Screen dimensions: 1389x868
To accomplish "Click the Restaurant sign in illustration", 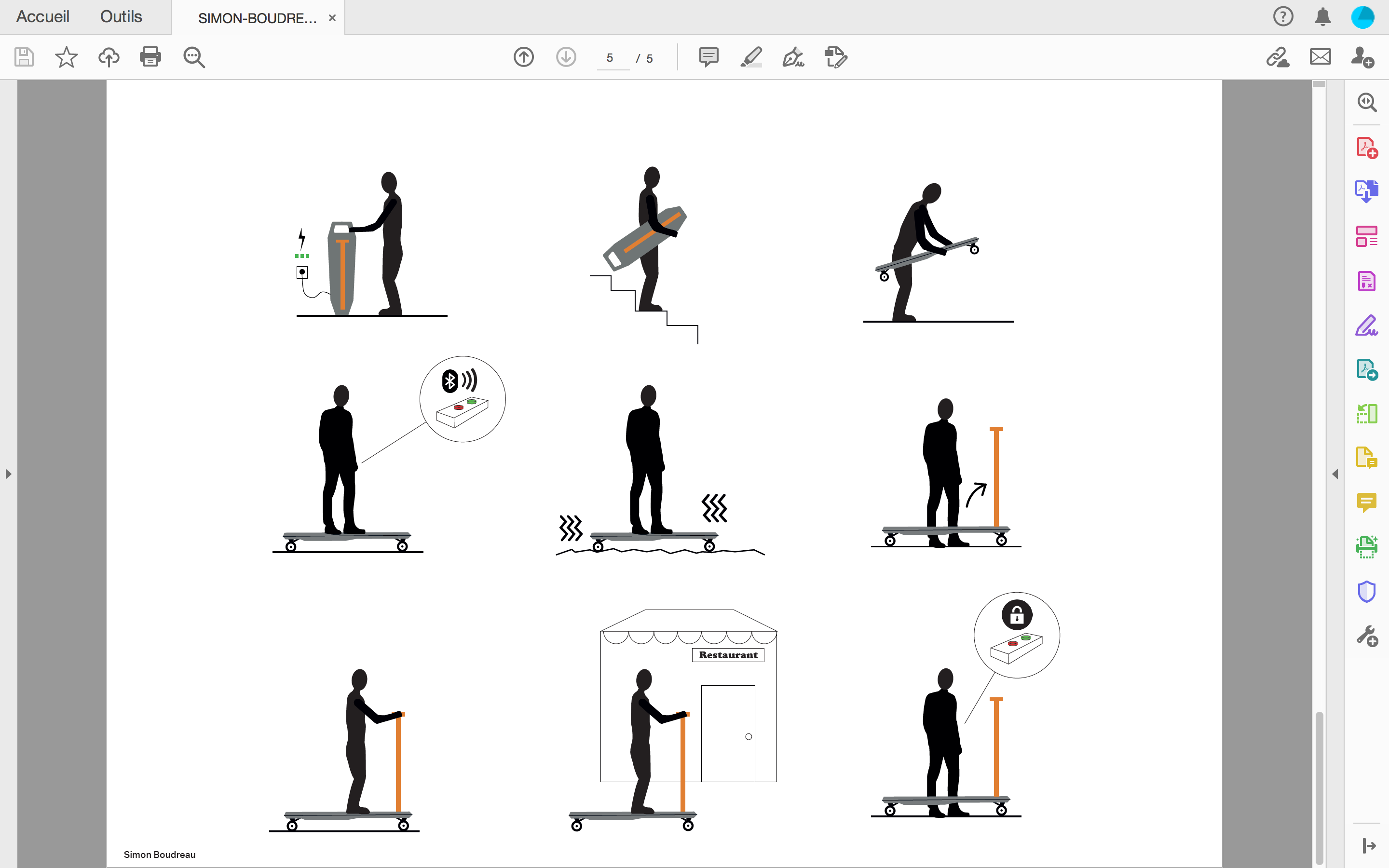I will click(728, 655).
